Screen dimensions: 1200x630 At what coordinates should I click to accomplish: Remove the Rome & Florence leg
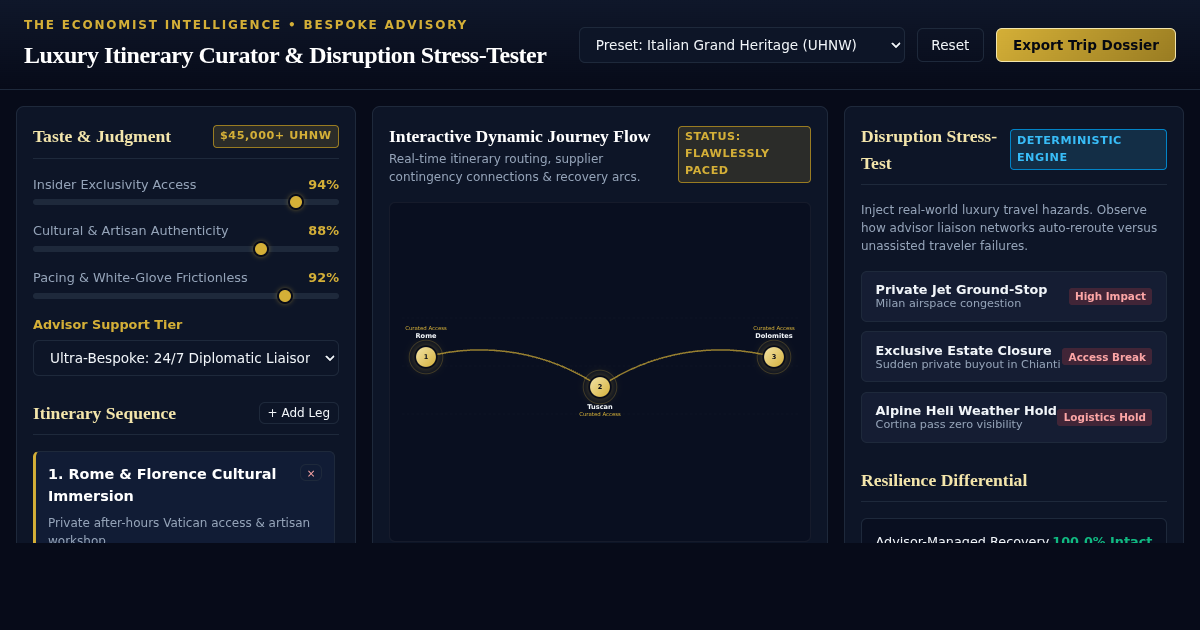tap(311, 473)
